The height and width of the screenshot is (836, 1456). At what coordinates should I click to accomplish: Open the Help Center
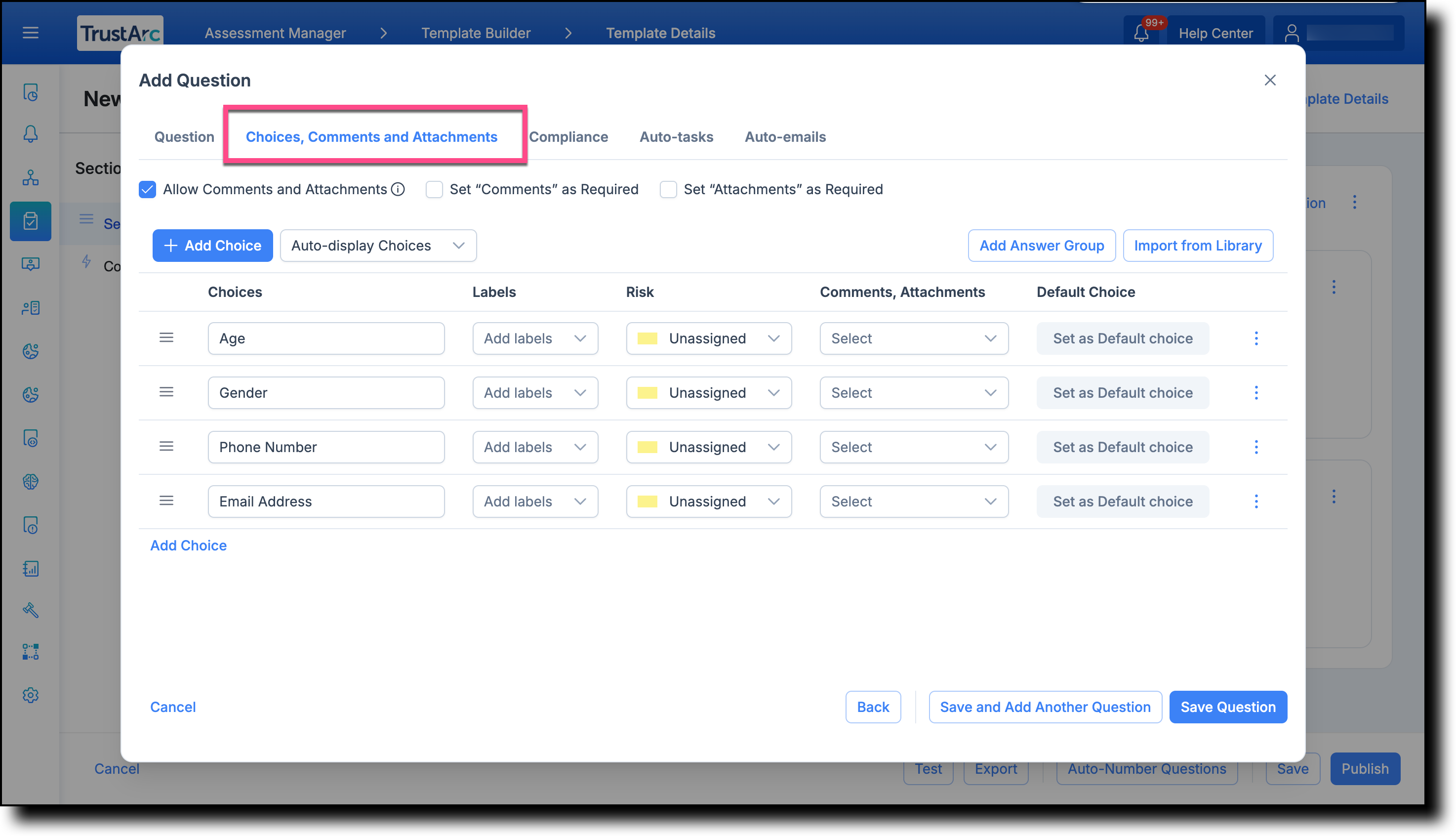(1215, 33)
